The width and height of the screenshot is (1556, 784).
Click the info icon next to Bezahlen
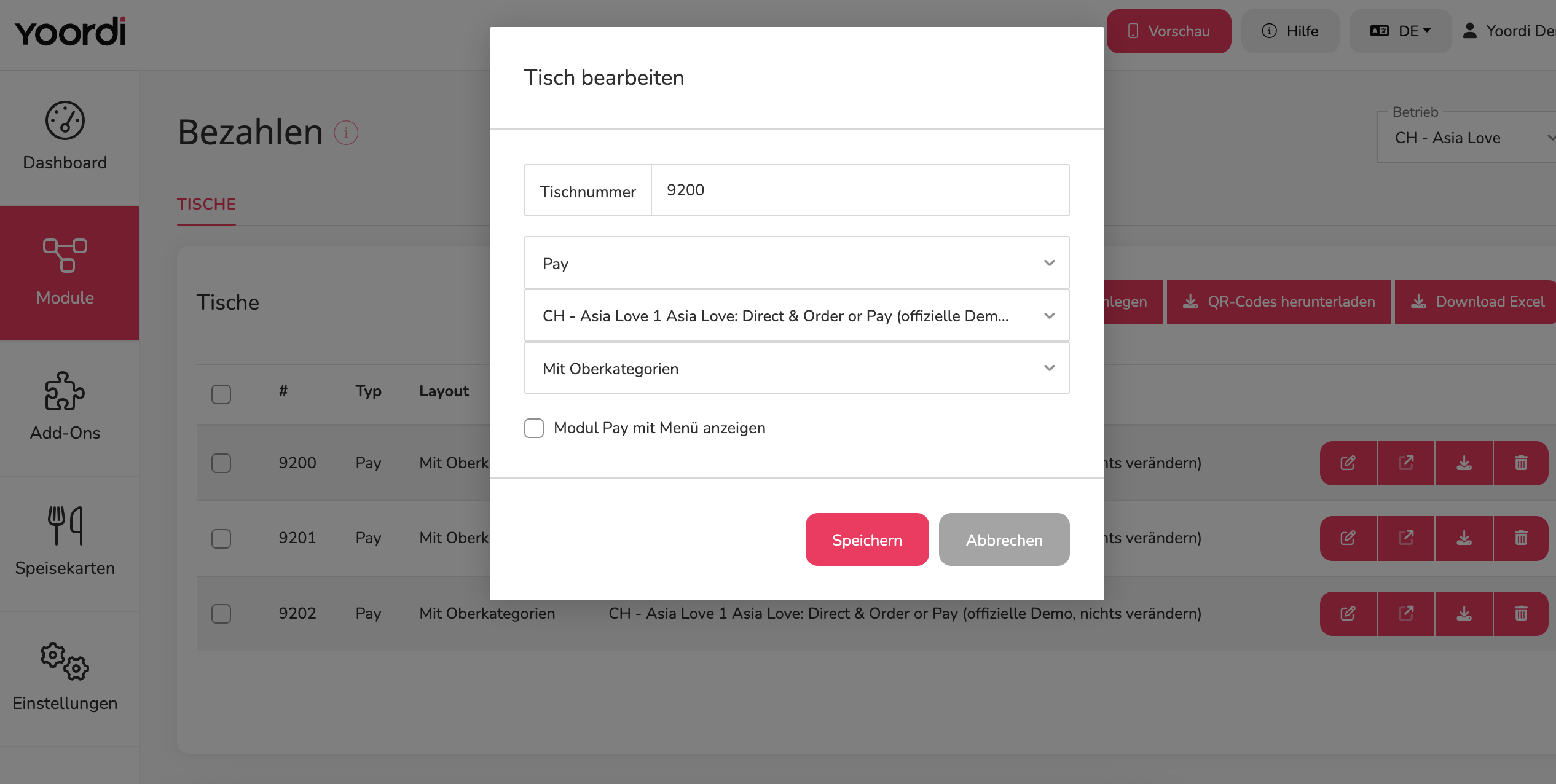(346, 133)
